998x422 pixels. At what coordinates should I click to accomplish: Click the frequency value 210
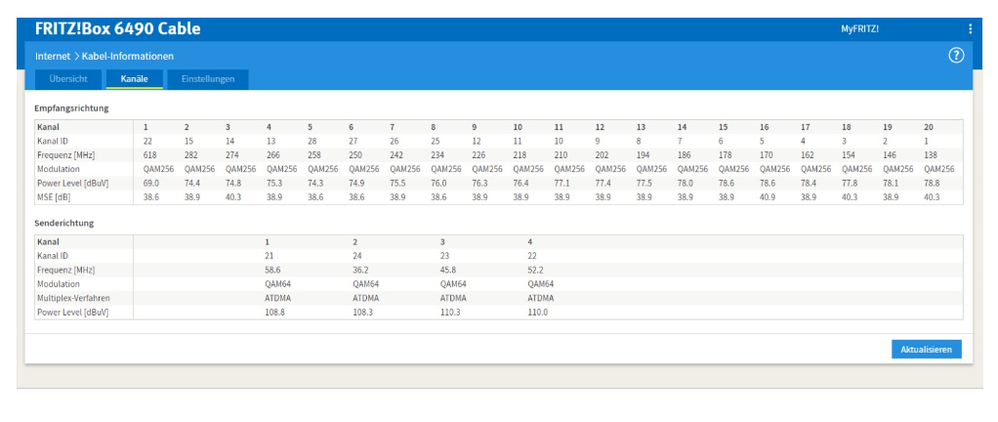560,155
